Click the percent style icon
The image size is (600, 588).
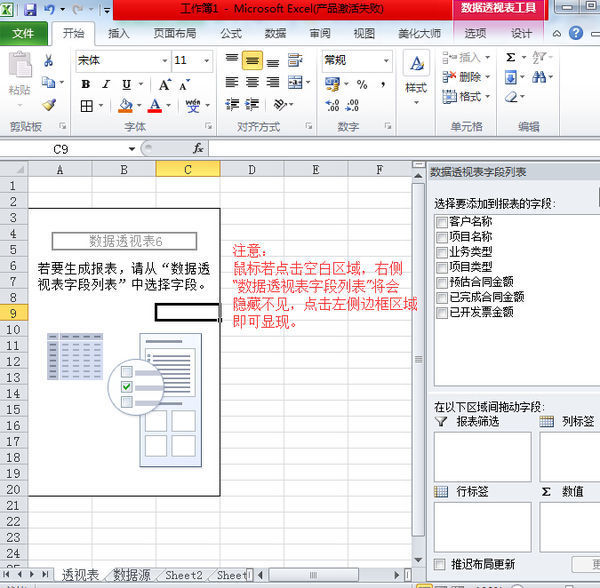361,84
